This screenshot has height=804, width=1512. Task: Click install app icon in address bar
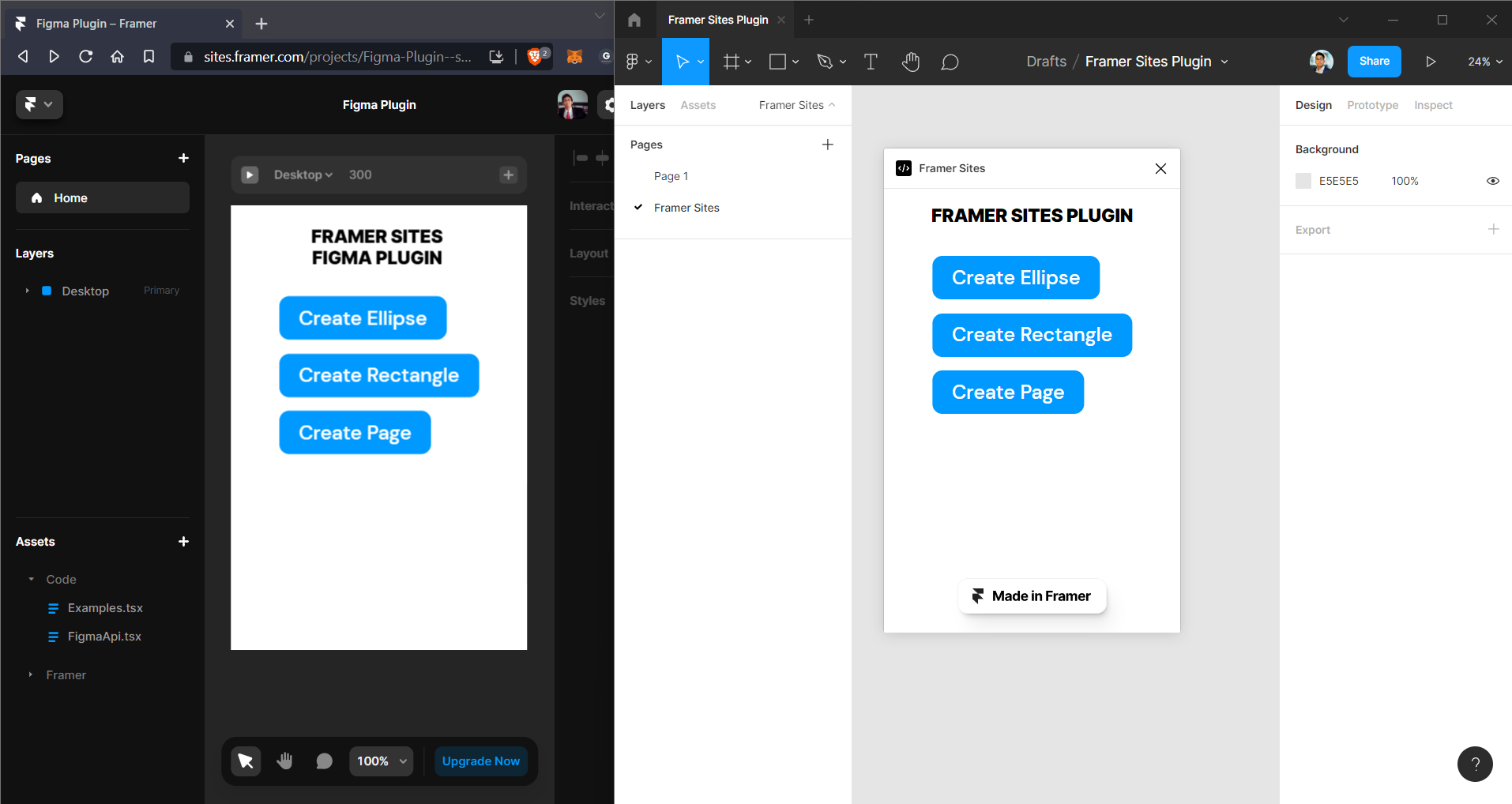point(496,56)
